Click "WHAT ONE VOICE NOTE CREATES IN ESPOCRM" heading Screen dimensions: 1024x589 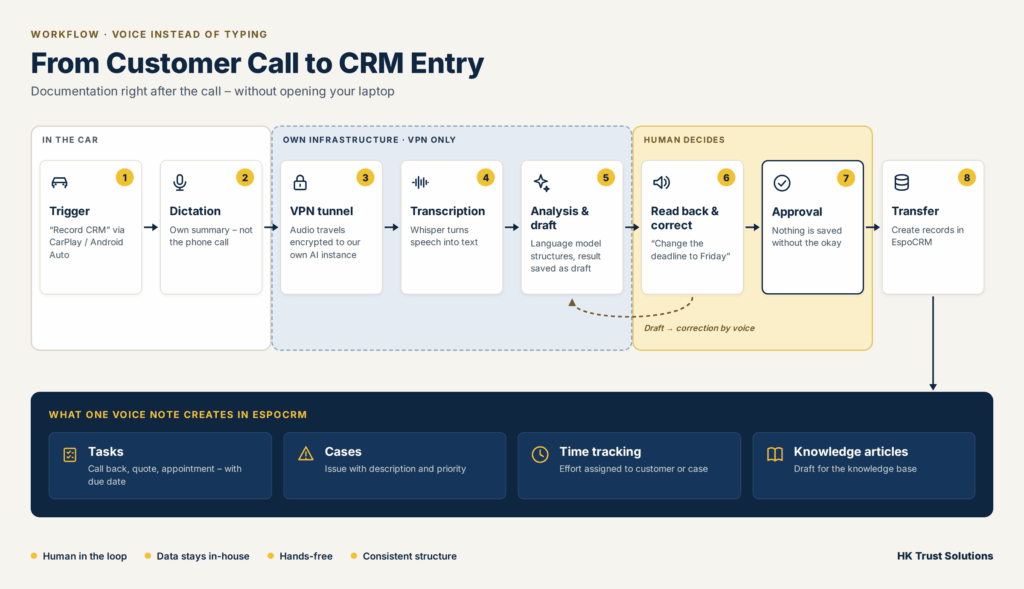[x=178, y=415]
